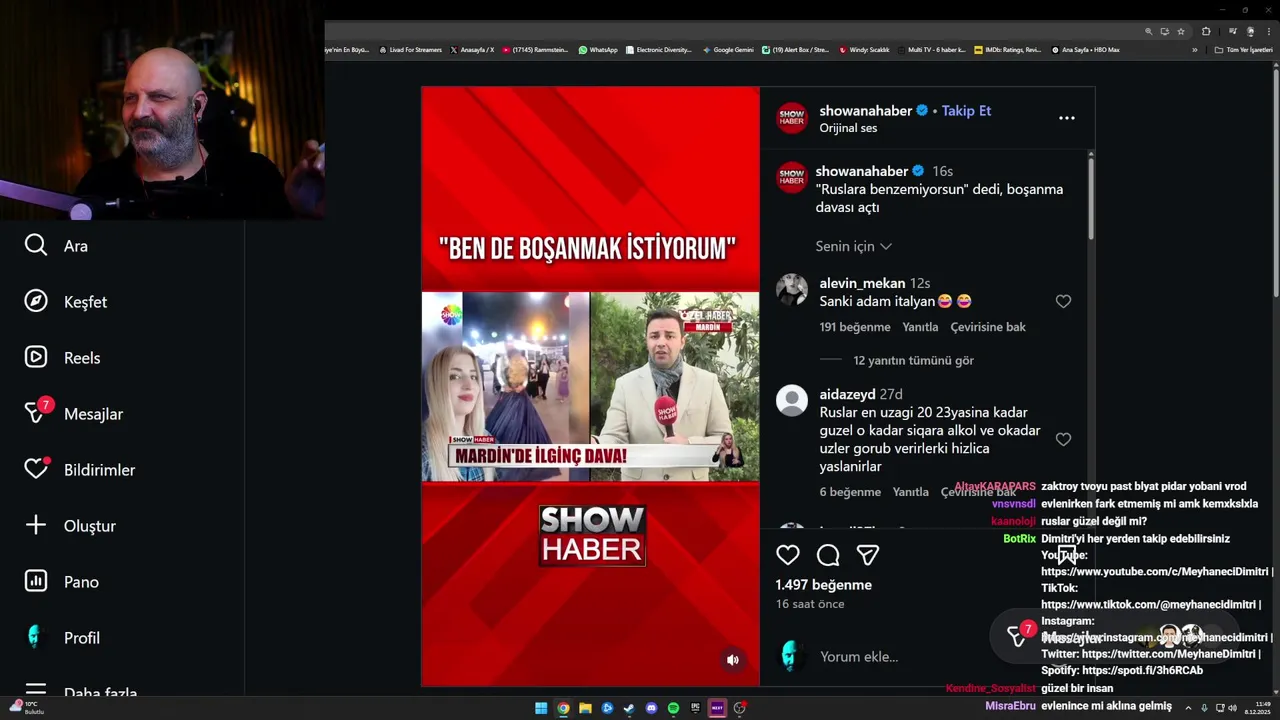Open Alert Box / Stre... bookmark
Image resolution: width=1280 pixels, height=720 pixels.
click(x=795, y=50)
